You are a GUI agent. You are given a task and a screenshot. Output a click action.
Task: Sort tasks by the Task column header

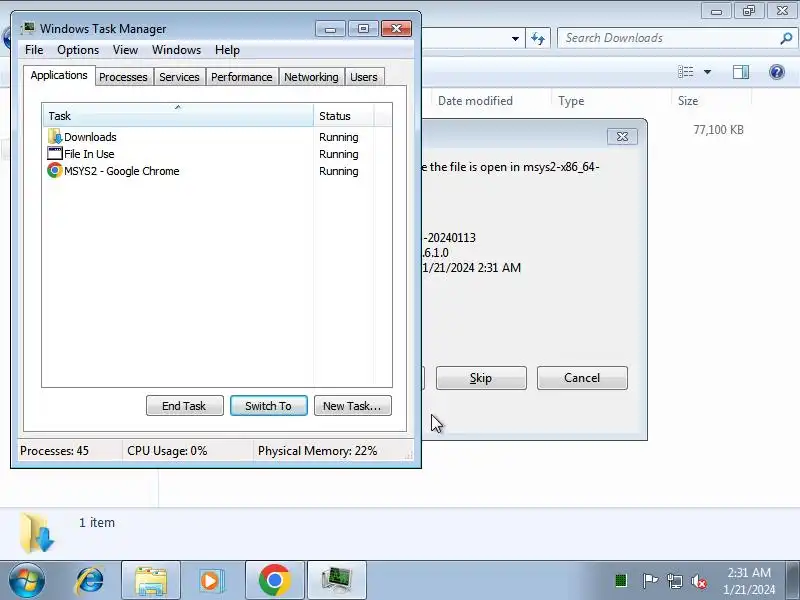pyautogui.click(x=178, y=116)
